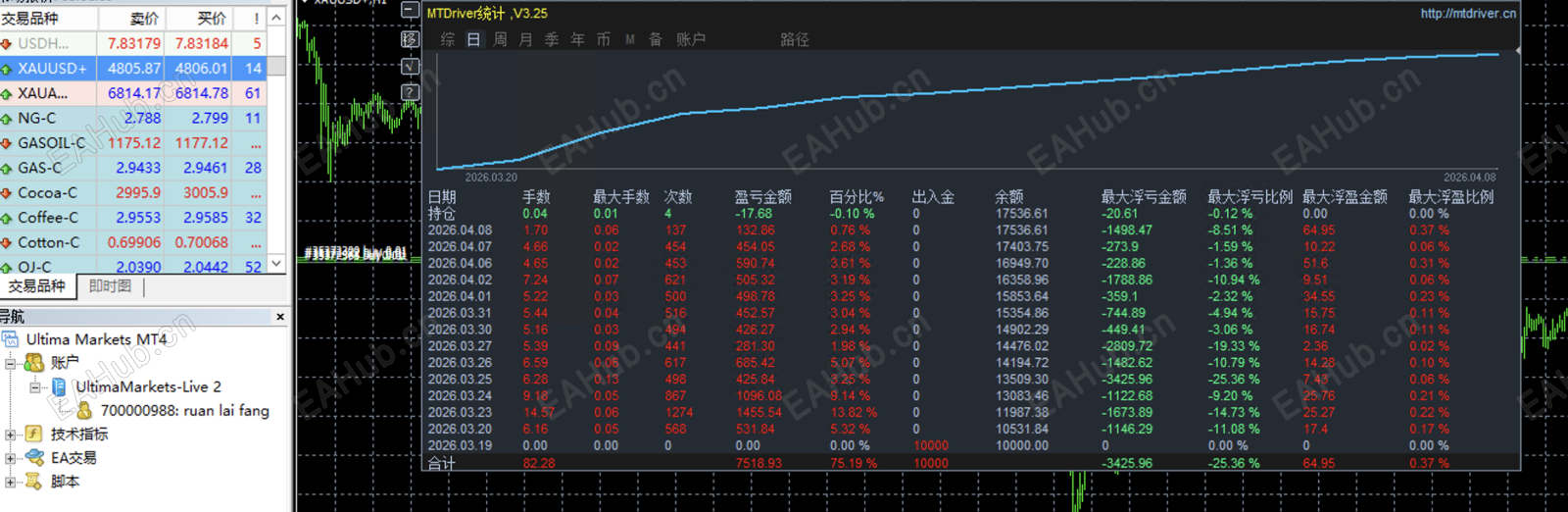The width and height of the screenshot is (1568, 512).
Task: Select the 账户 tab in MTDriver panel
Action: tap(691, 39)
